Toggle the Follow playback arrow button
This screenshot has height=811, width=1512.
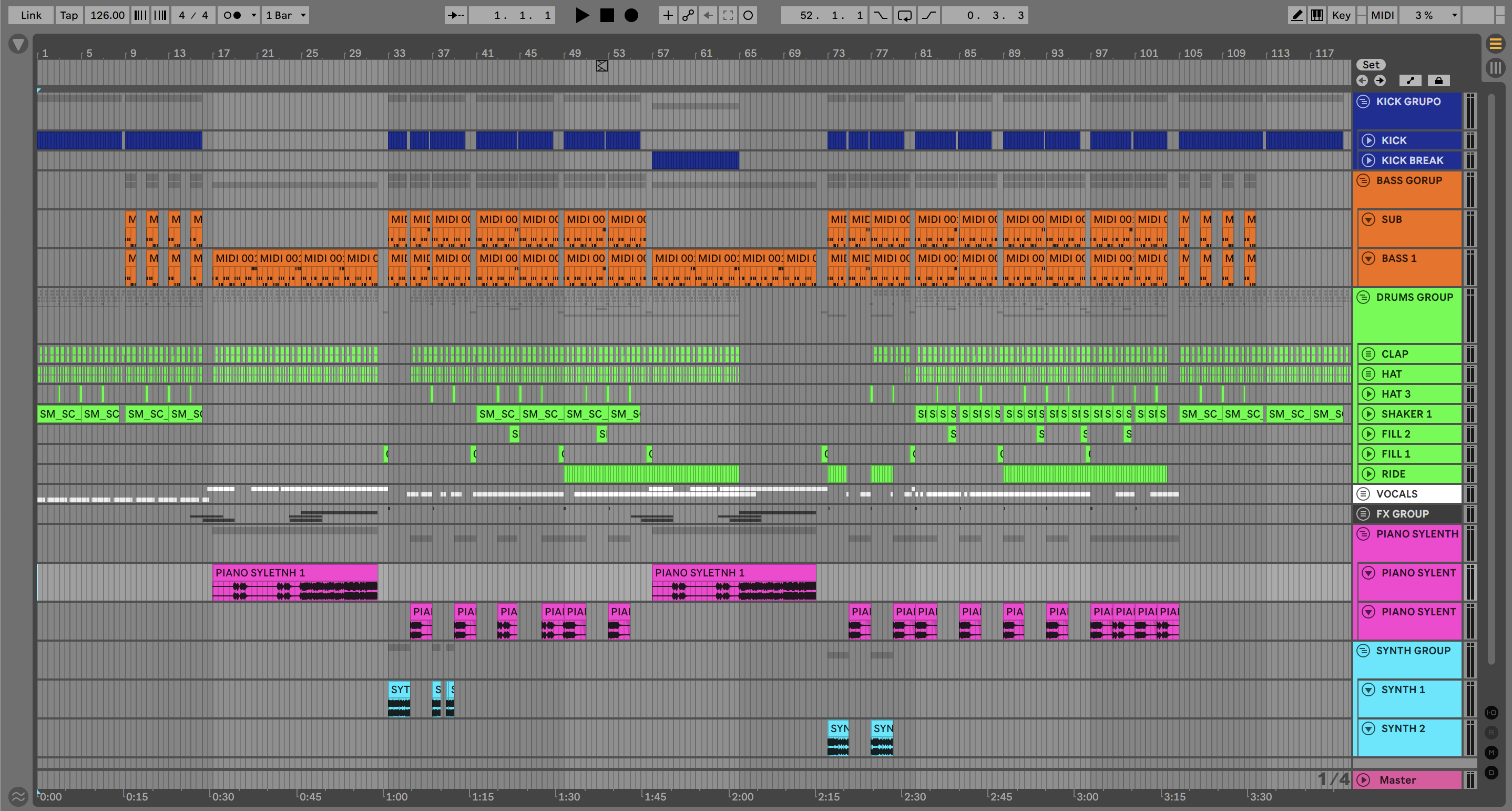(455, 15)
